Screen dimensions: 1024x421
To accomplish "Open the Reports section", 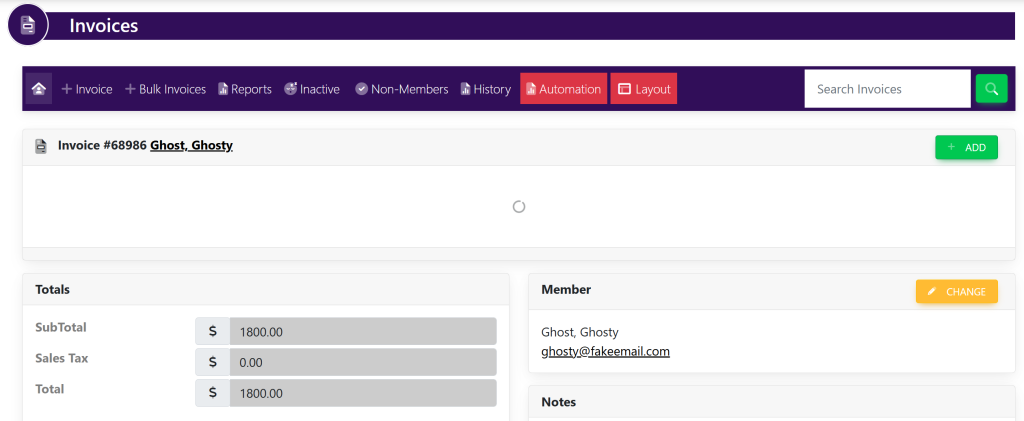I will (x=245, y=89).
